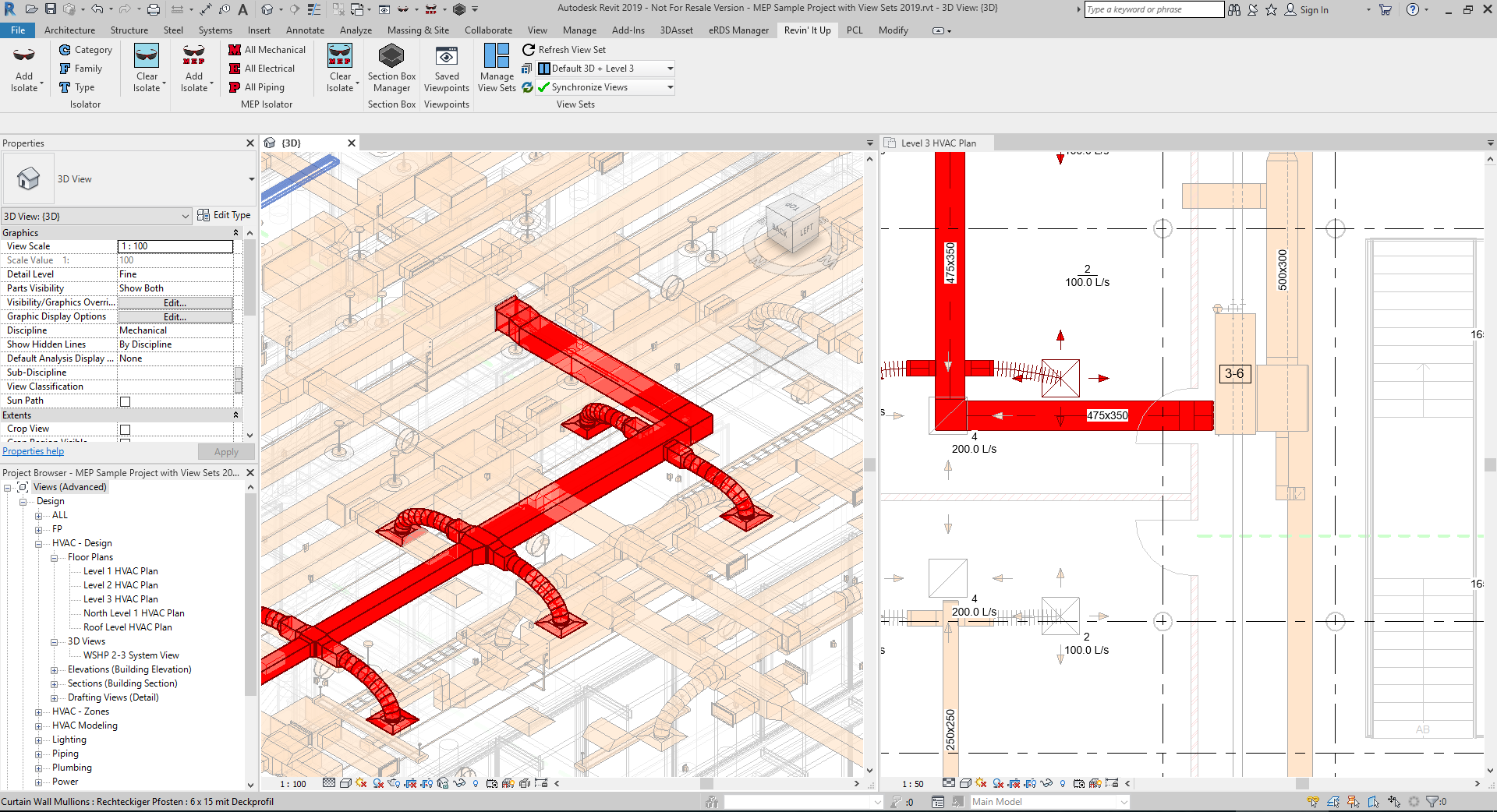Open Saved Viewpoints tool

pyautogui.click(x=446, y=58)
